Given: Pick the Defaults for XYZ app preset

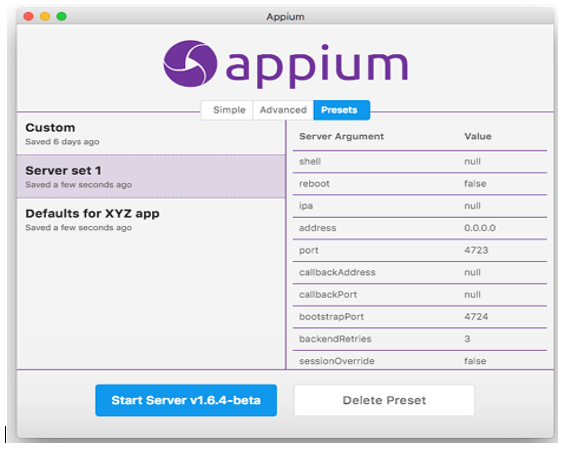Looking at the screenshot, I should coord(151,220).
